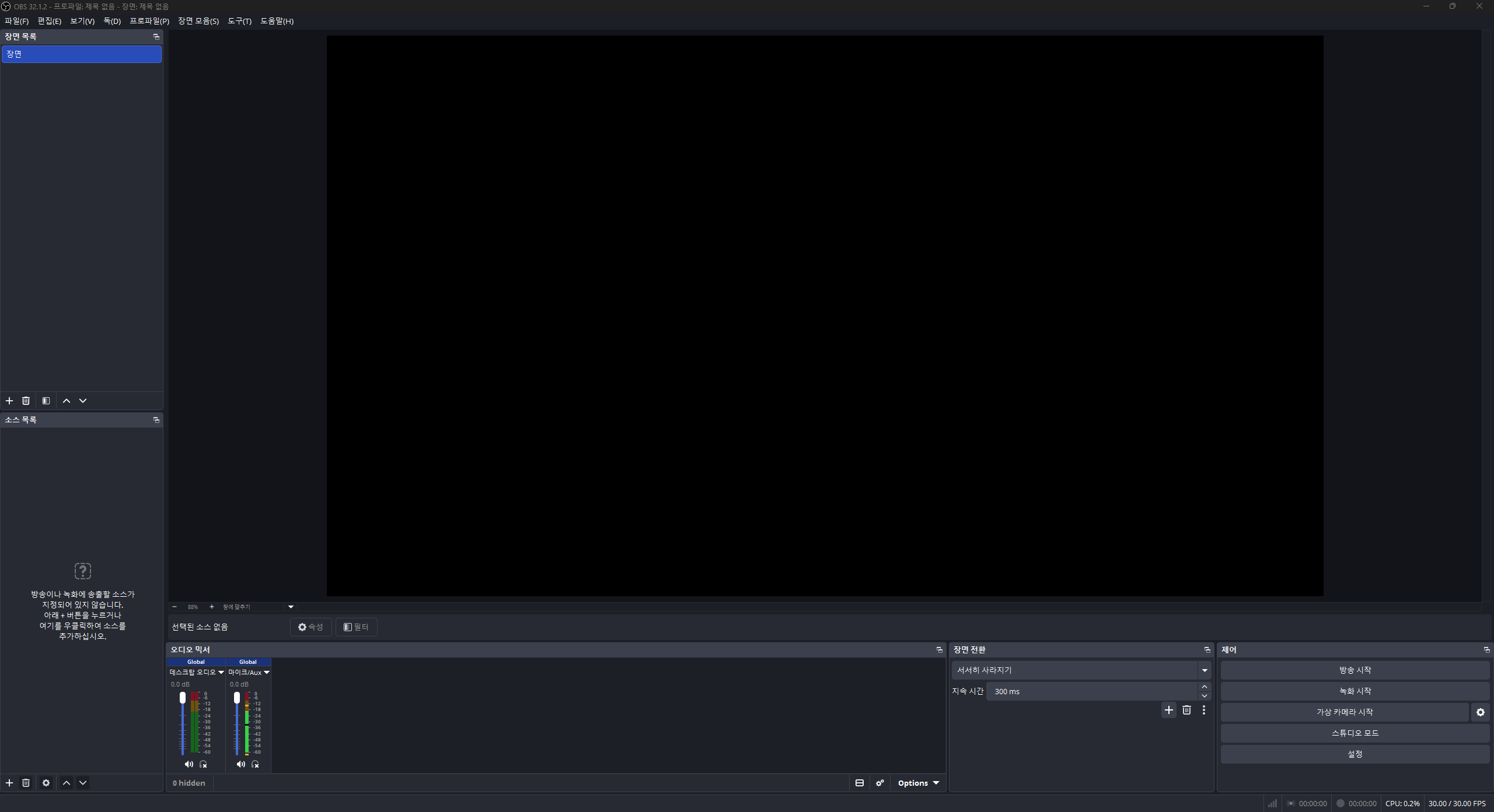The height and width of the screenshot is (812, 1494).
Task: Click the desktop audio volume slider
Action: (183, 723)
